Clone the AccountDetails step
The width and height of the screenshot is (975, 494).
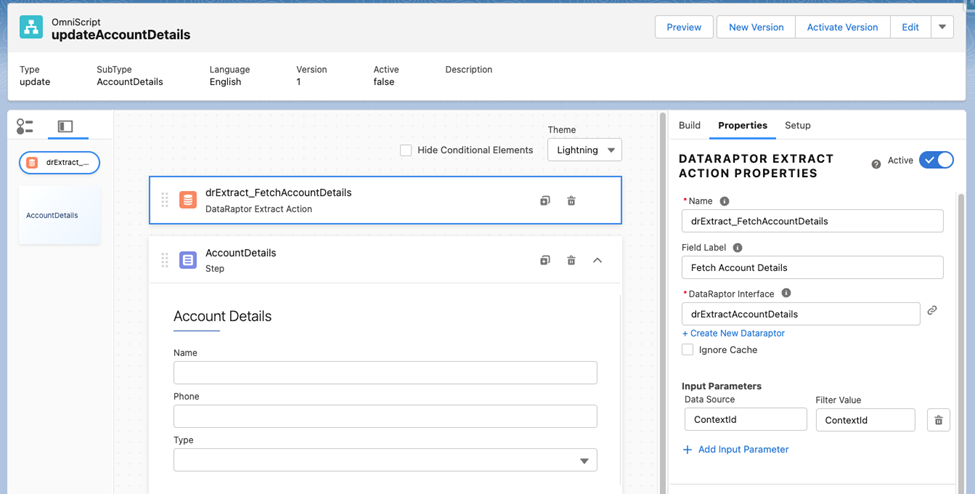point(545,260)
